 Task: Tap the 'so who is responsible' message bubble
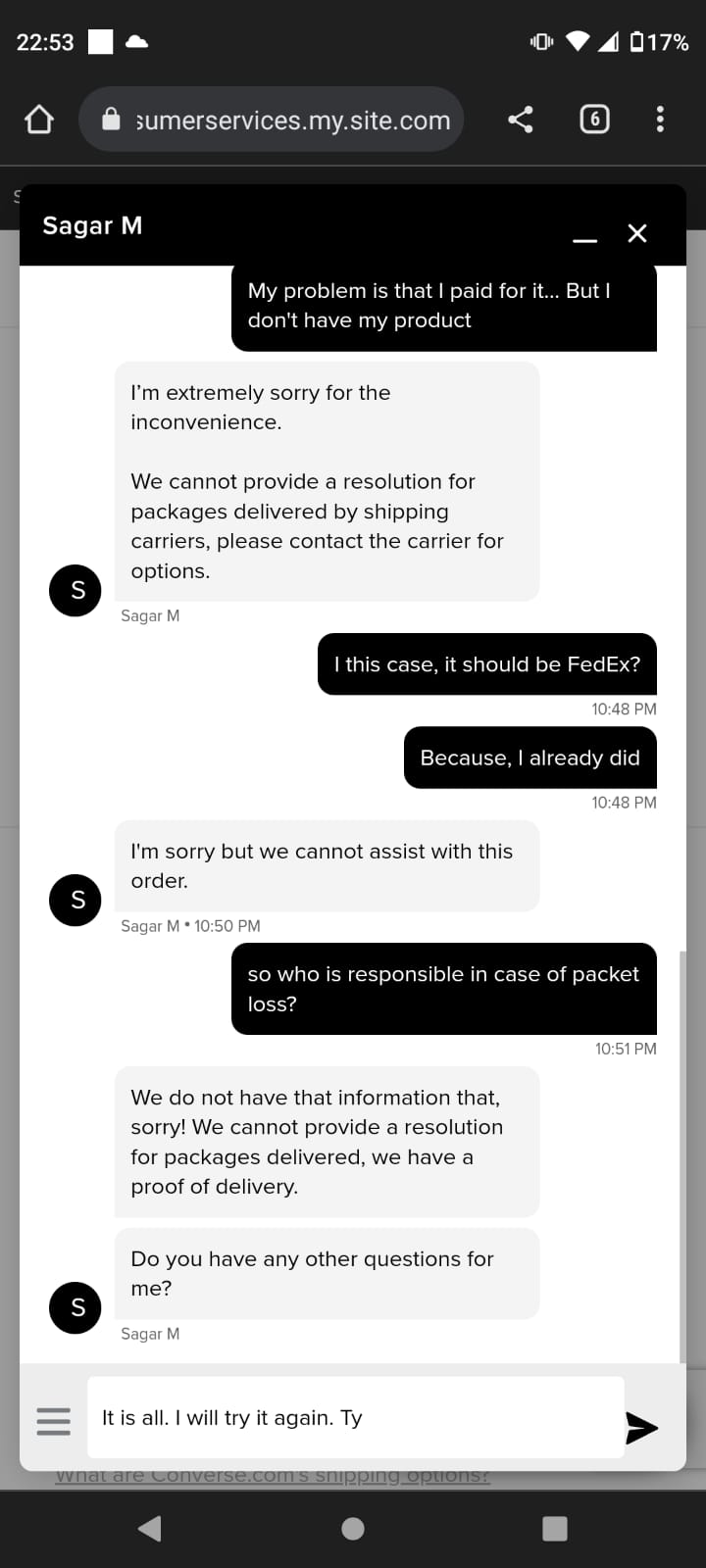444,989
